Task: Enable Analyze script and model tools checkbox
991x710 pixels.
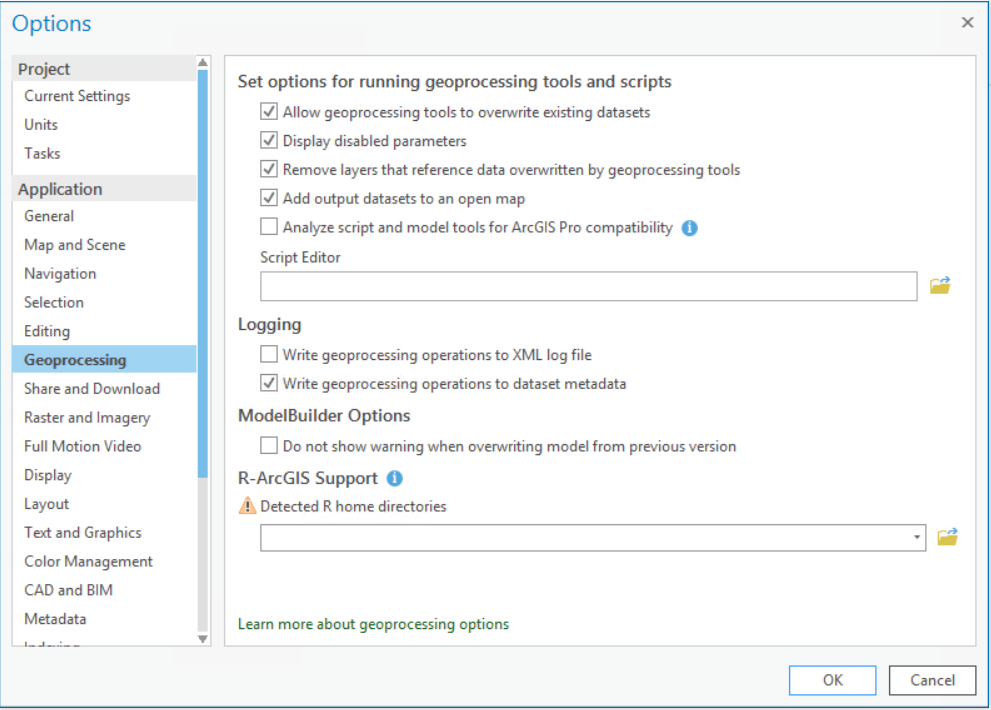Action: [269, 227]
